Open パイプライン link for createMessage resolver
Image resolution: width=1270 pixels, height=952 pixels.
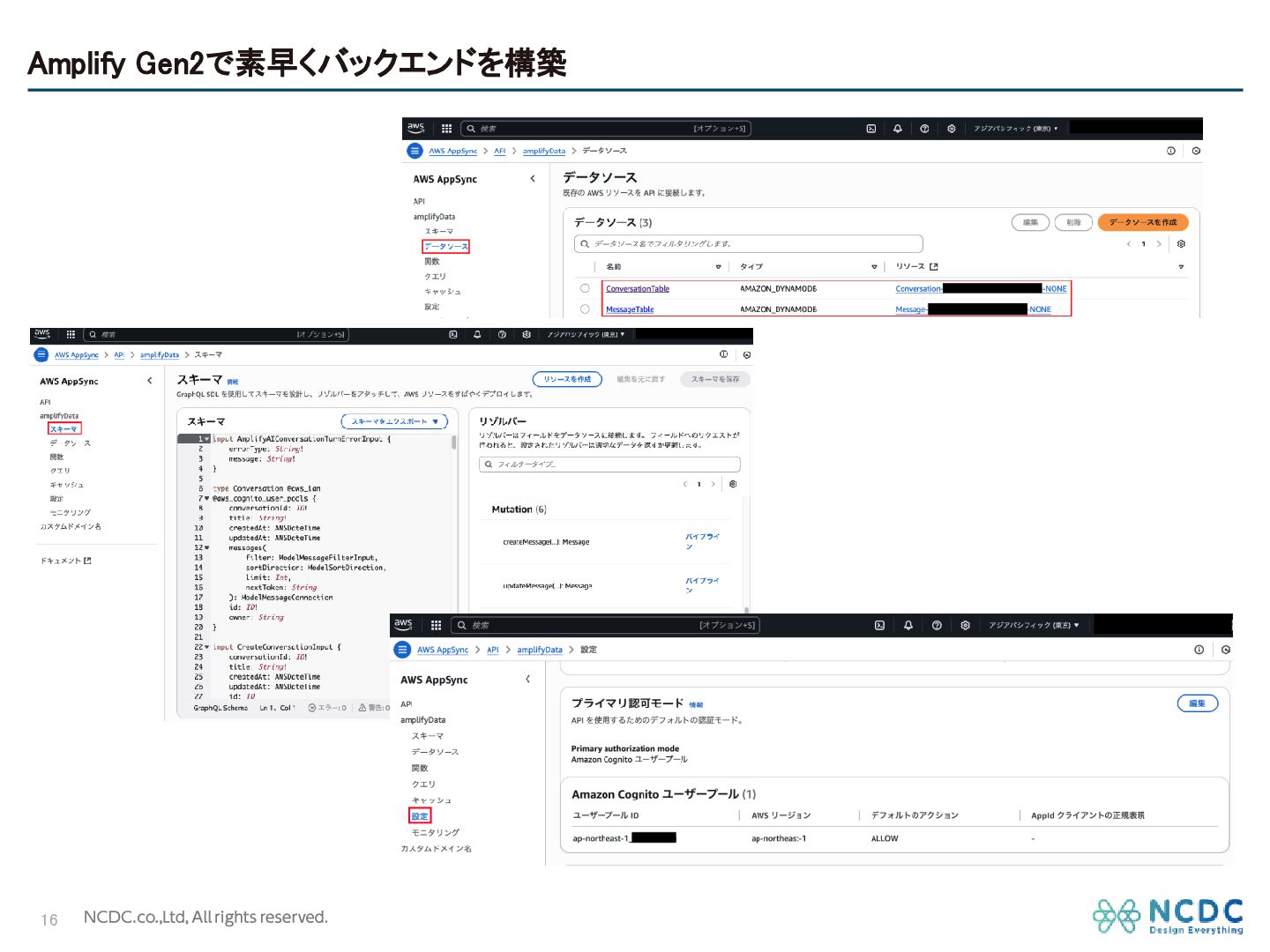click(x=702, y=541)
